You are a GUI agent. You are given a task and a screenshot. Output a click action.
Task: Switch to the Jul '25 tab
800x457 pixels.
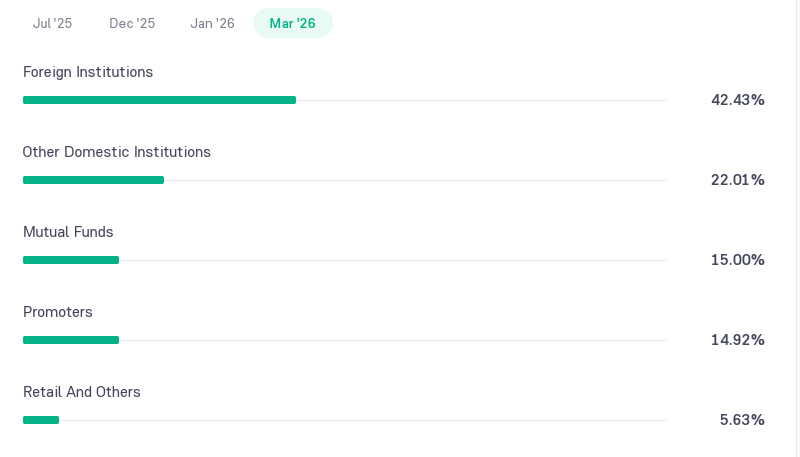point(52,23)
